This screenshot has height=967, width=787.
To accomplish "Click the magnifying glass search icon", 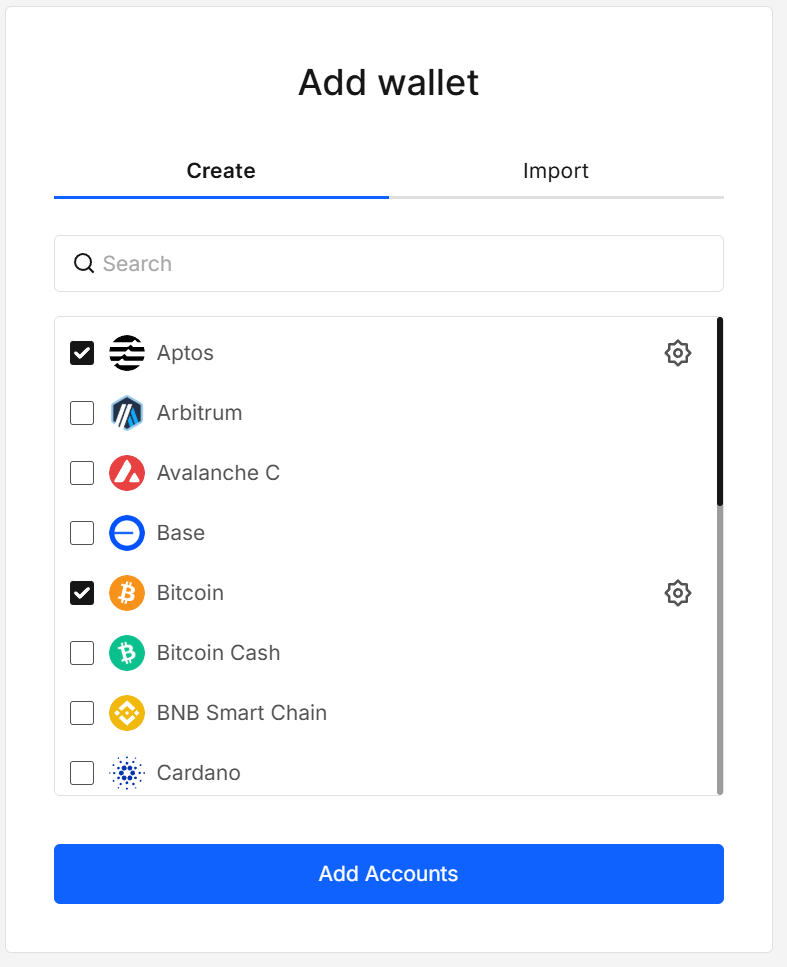I will (x=83, y=263).
